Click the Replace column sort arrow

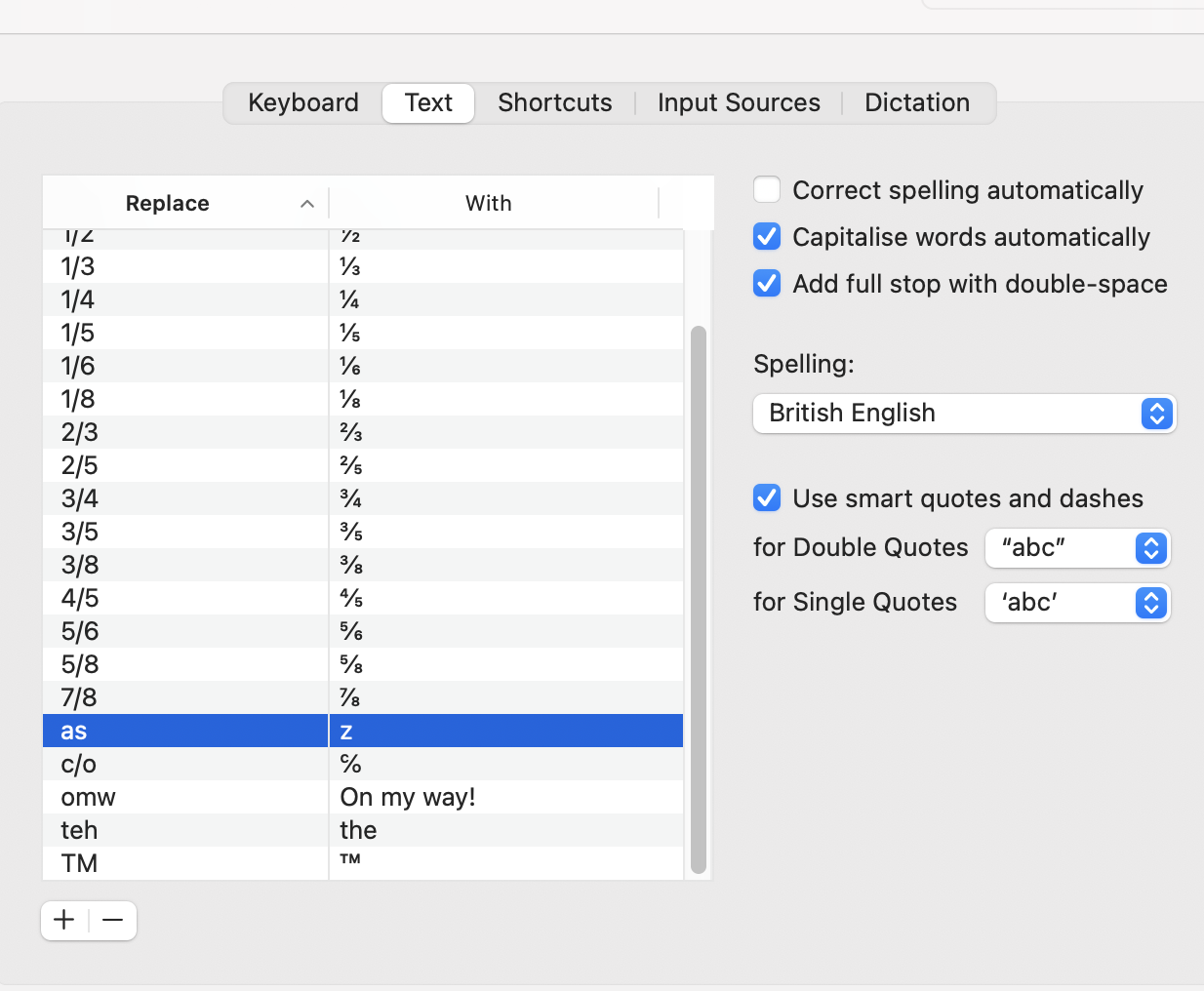coord(307,204)
